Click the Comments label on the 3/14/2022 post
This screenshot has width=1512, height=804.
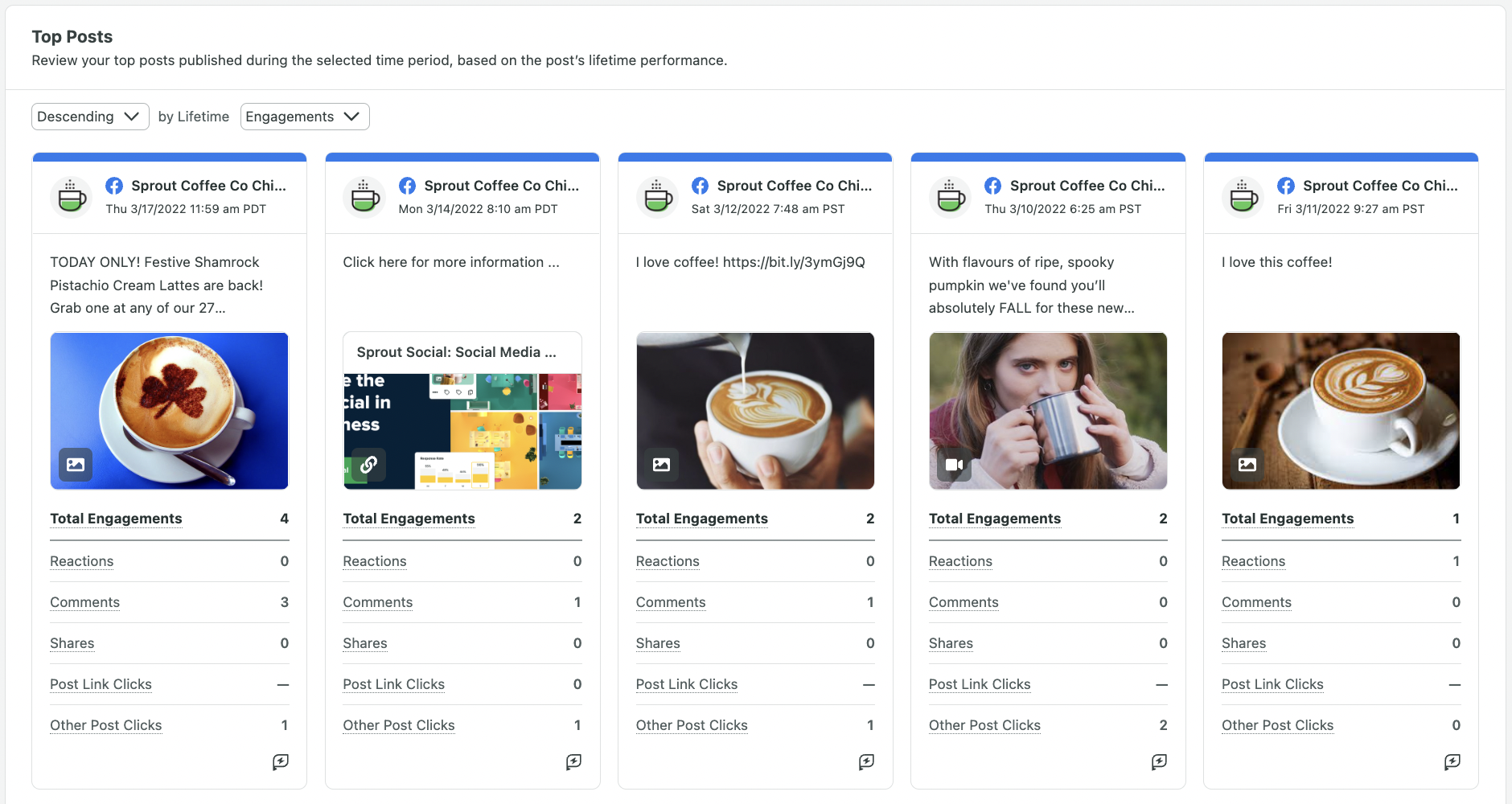[x=377, y=602]
